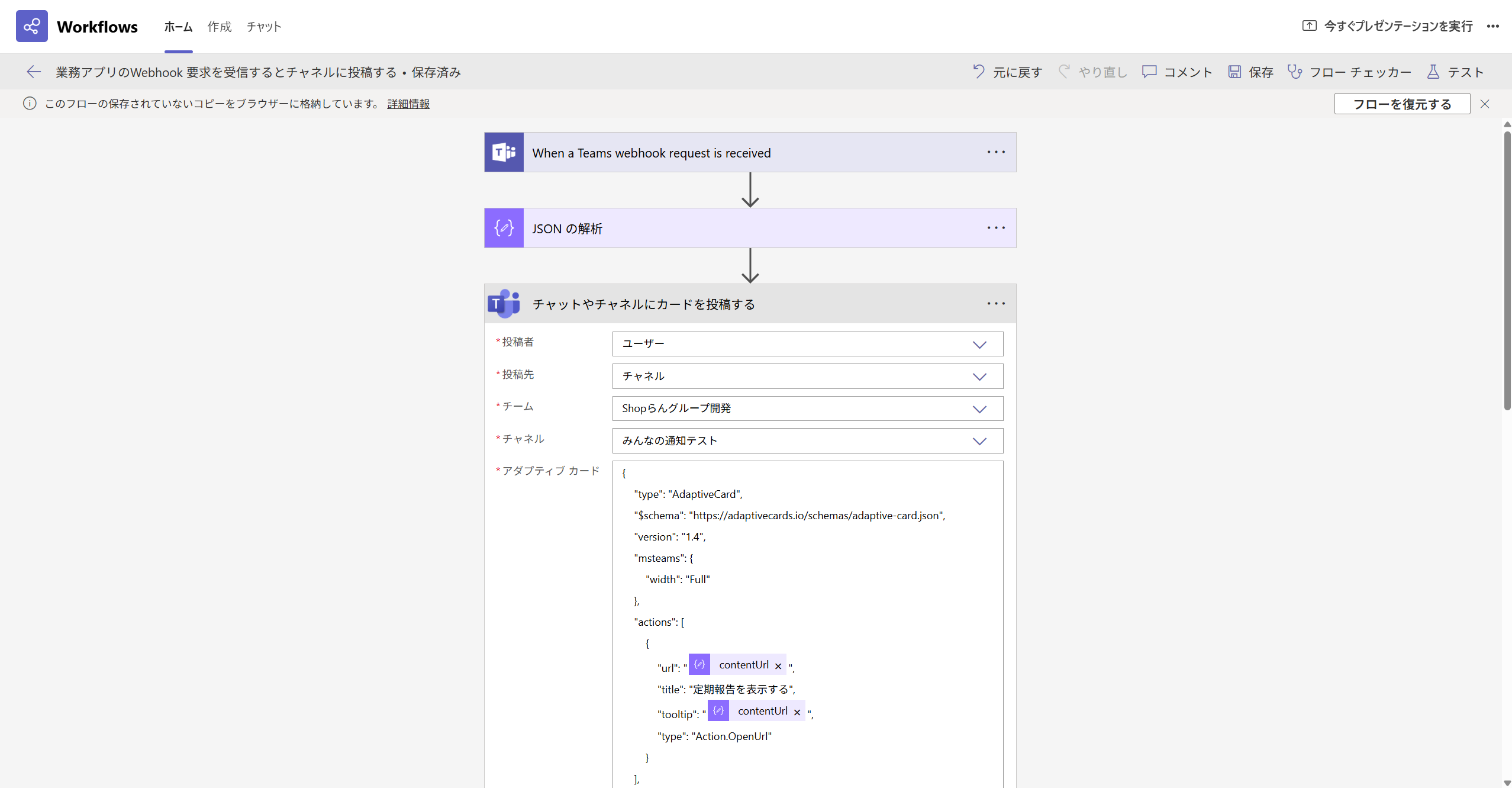Click the コメント text button
This screenshot has height=788, width=1512.
coord(1188,72)
